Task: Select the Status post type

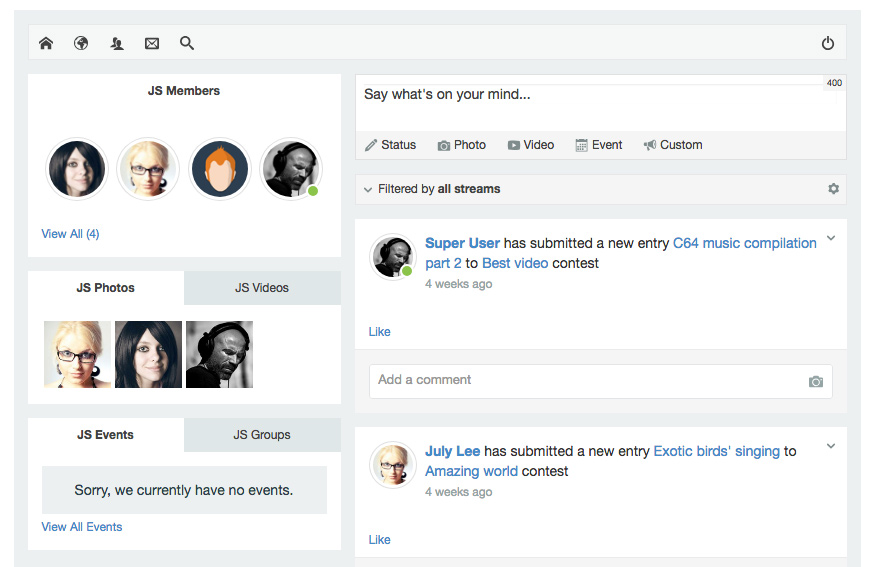Action: point(391,145)
